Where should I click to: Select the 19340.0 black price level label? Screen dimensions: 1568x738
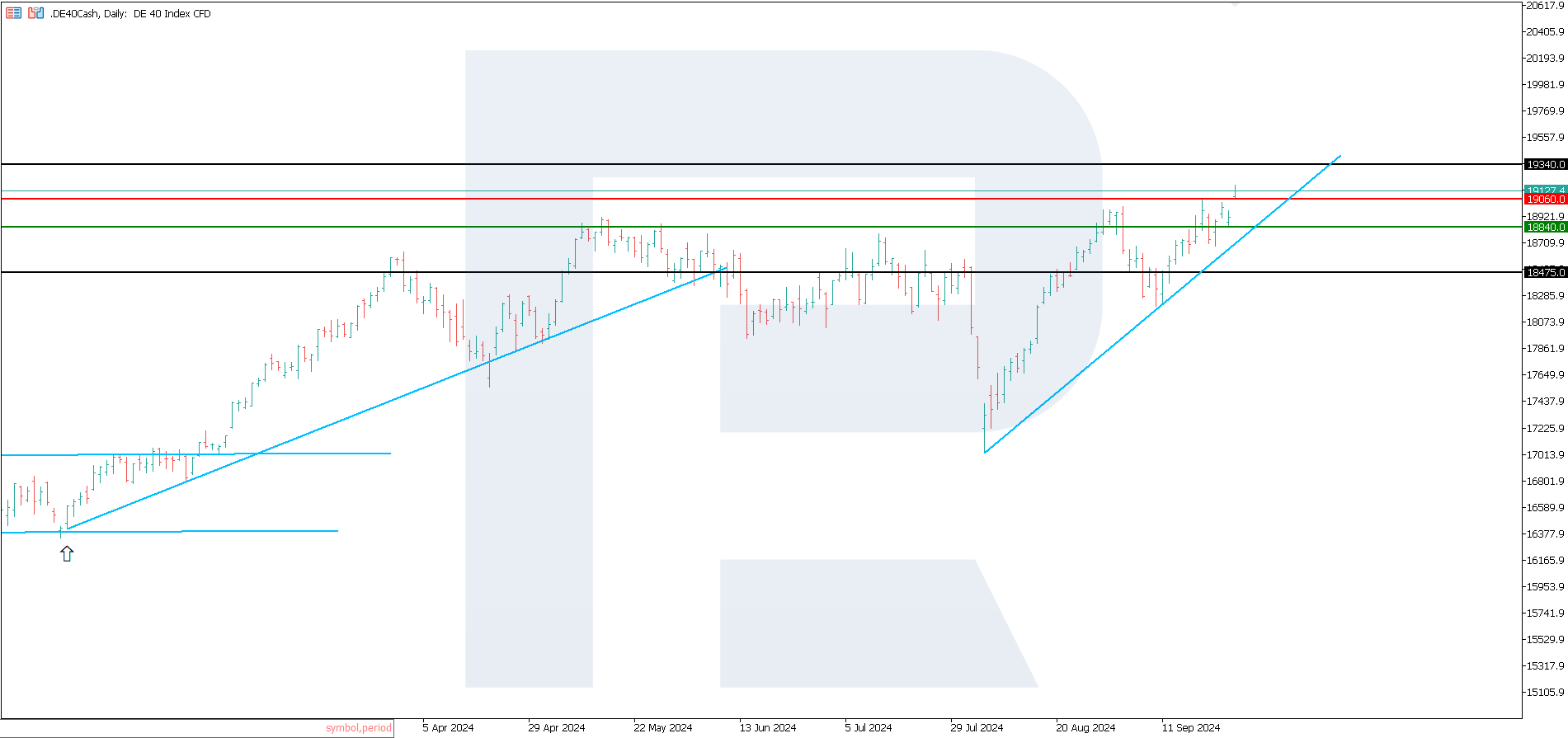pyautogui.click(x=1546, y=165)
